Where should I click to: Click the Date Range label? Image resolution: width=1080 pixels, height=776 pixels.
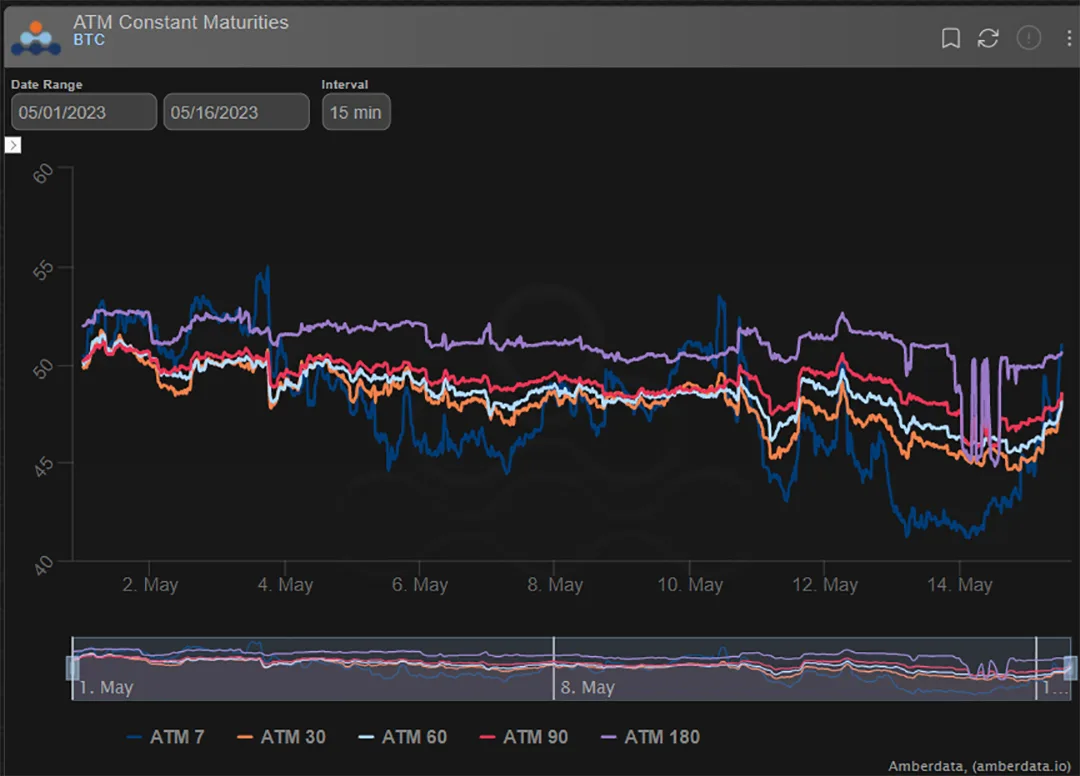(47, 85)
